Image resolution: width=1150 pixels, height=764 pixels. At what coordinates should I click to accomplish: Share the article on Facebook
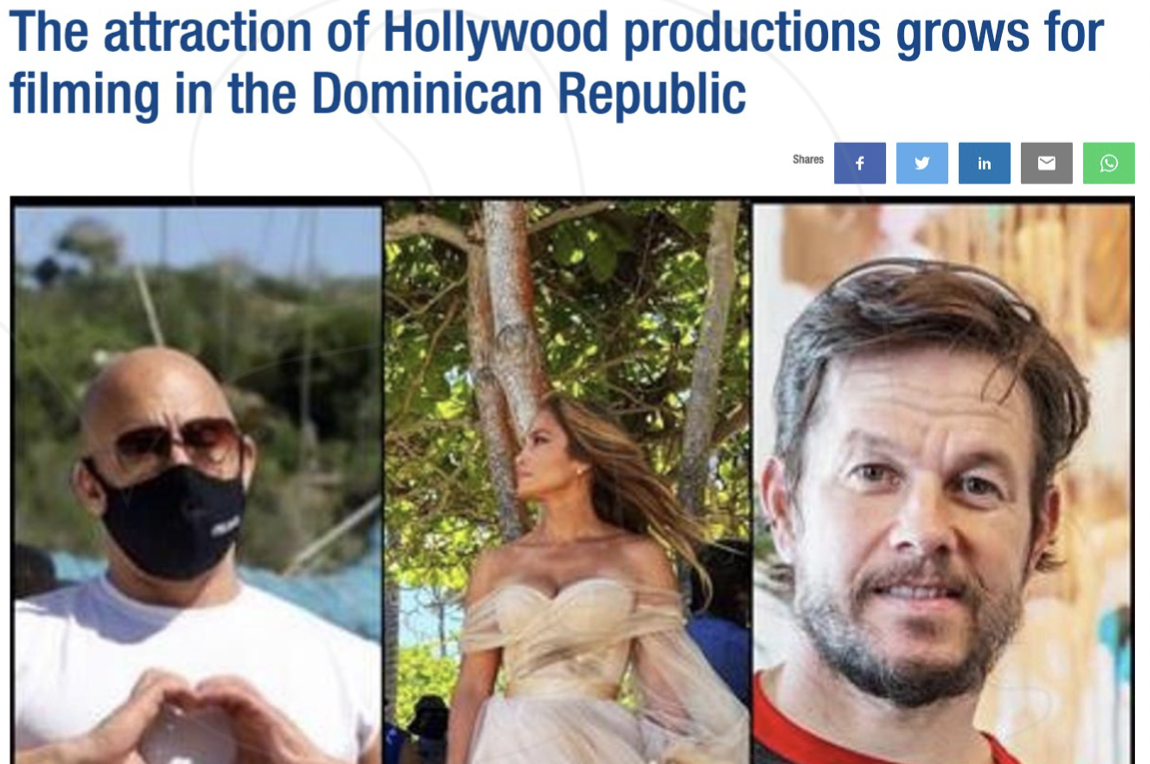(x=860, y=163)
